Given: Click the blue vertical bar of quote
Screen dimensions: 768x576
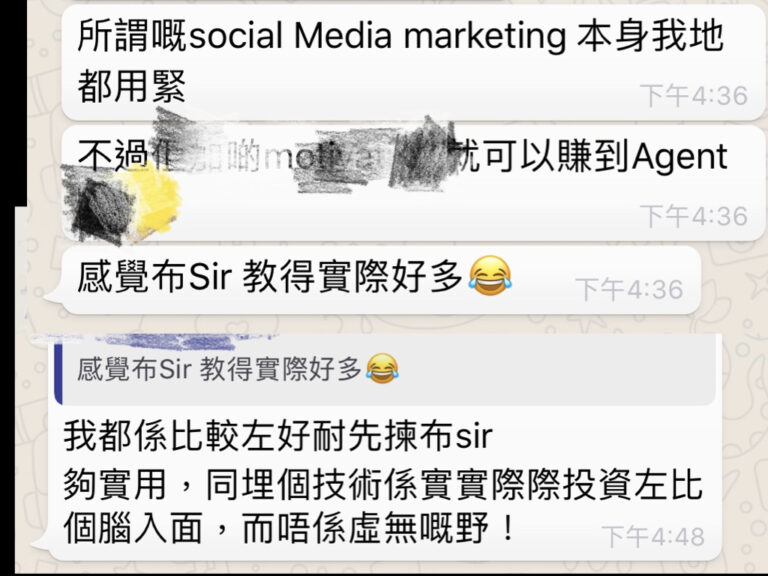Looking at the screenshot, I should click(58, 374).
